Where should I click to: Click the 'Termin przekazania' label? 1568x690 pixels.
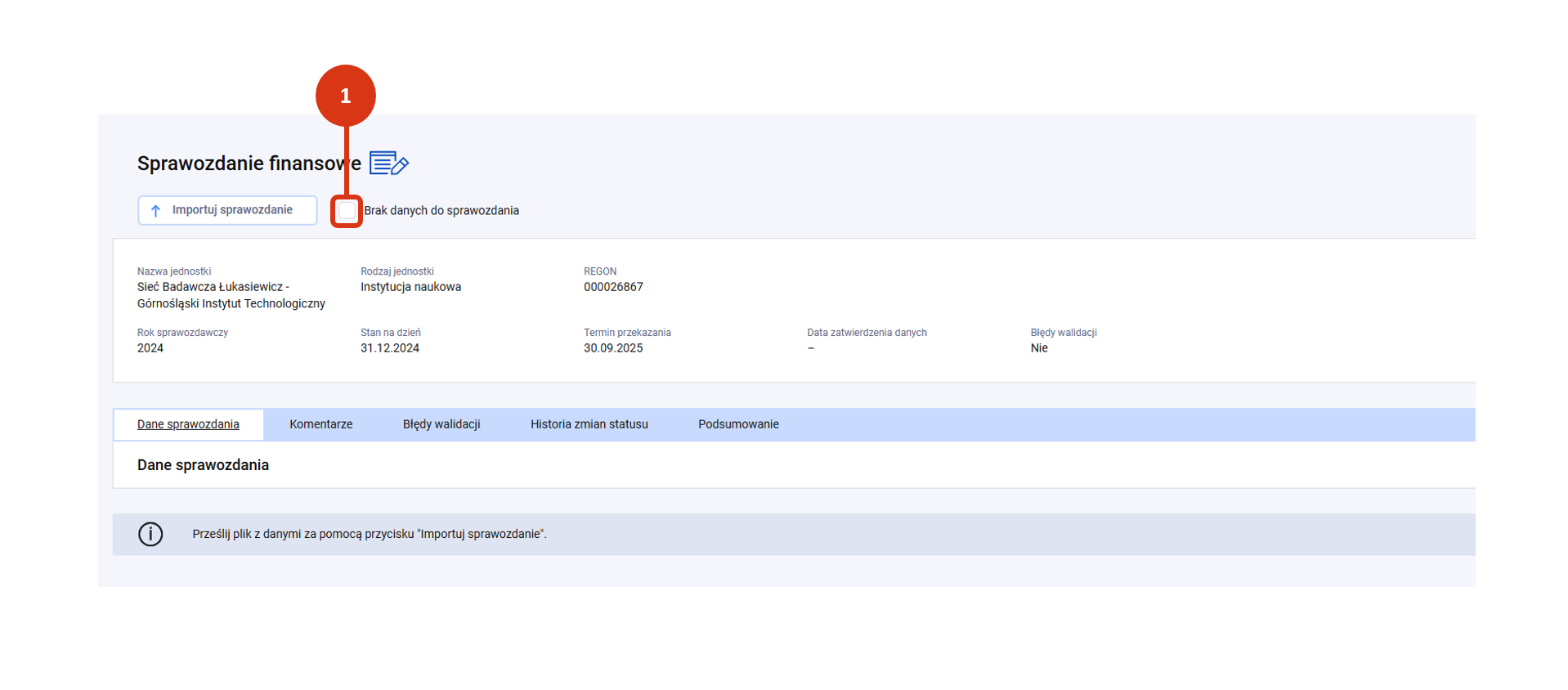627,333
